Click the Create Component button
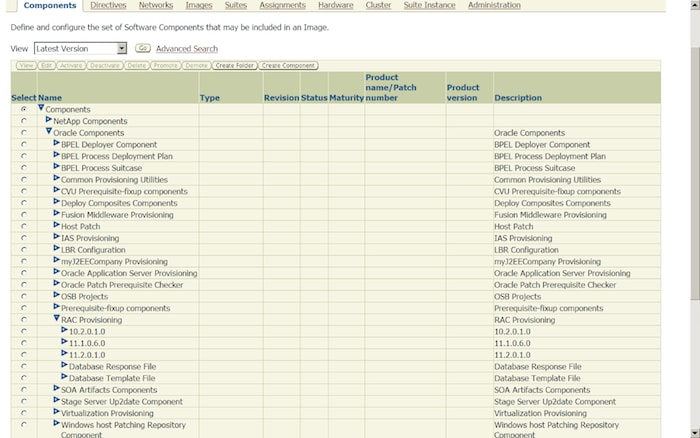 click(x=288, y=66)
